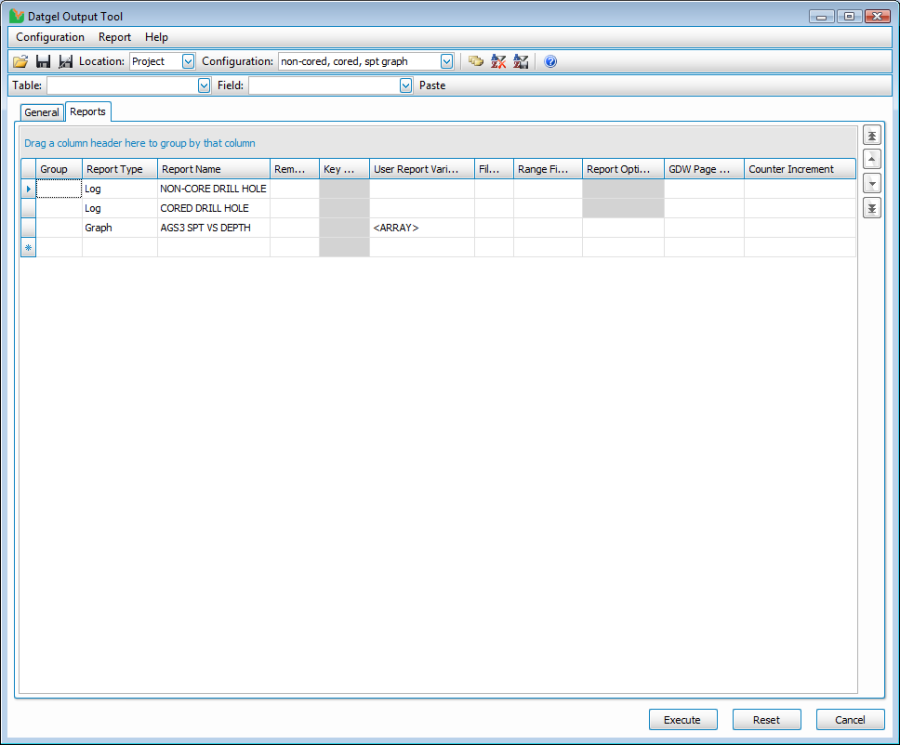Screen dimensions: 900x745
Task: Click the open configuration folder icon
Action: coord(20,62)
